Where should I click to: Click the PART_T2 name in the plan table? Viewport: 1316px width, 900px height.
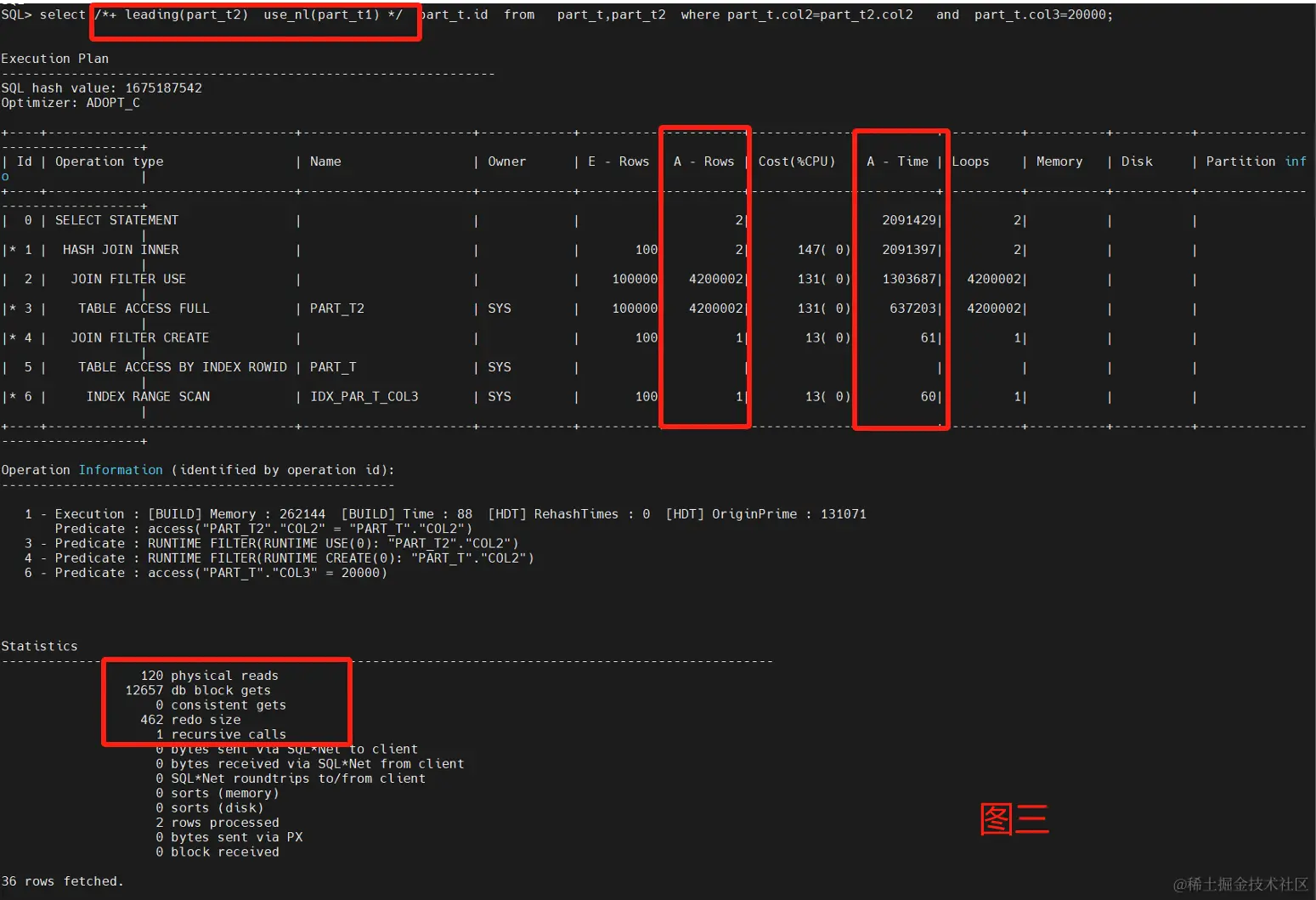coord(336,308)
